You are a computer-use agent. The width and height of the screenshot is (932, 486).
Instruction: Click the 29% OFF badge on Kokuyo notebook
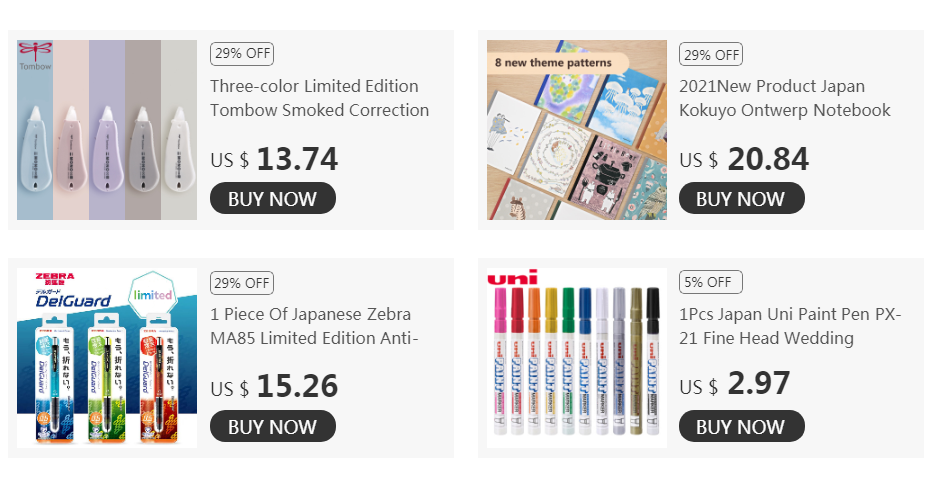tap(711, 55)
